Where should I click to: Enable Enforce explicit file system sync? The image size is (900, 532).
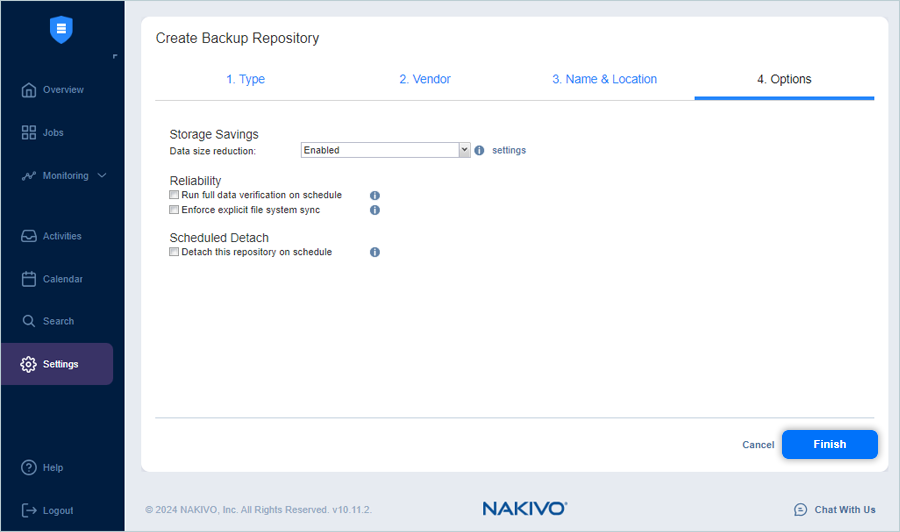click(x=174, y=210)
